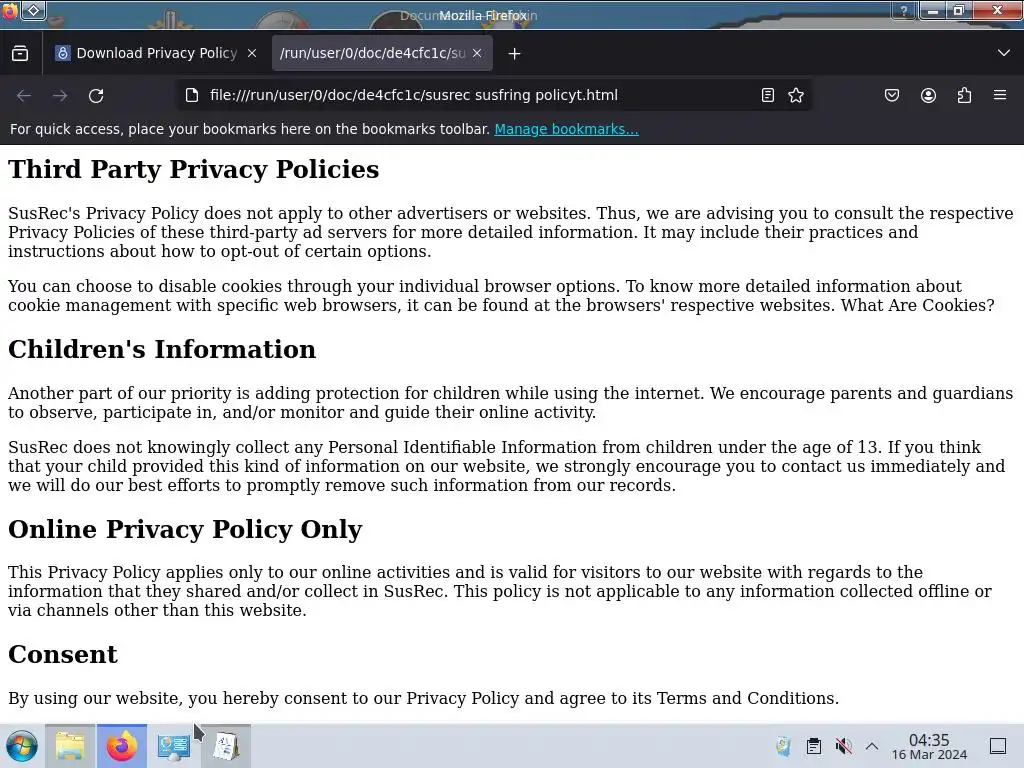Maximize or restore the Firefox window
This screenshot has height=768, width=1024.
pyautogui.click(x=959, y=10)
